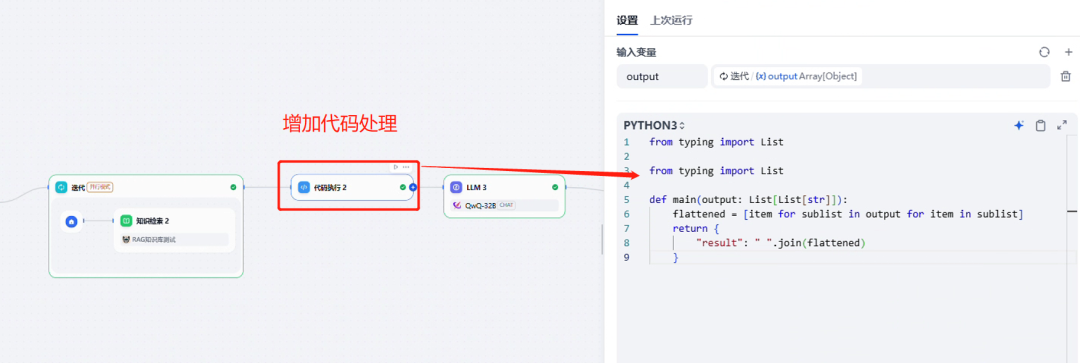Click code line 3 'from typing import List'
1080x363 pixels.
coord(716,171)
